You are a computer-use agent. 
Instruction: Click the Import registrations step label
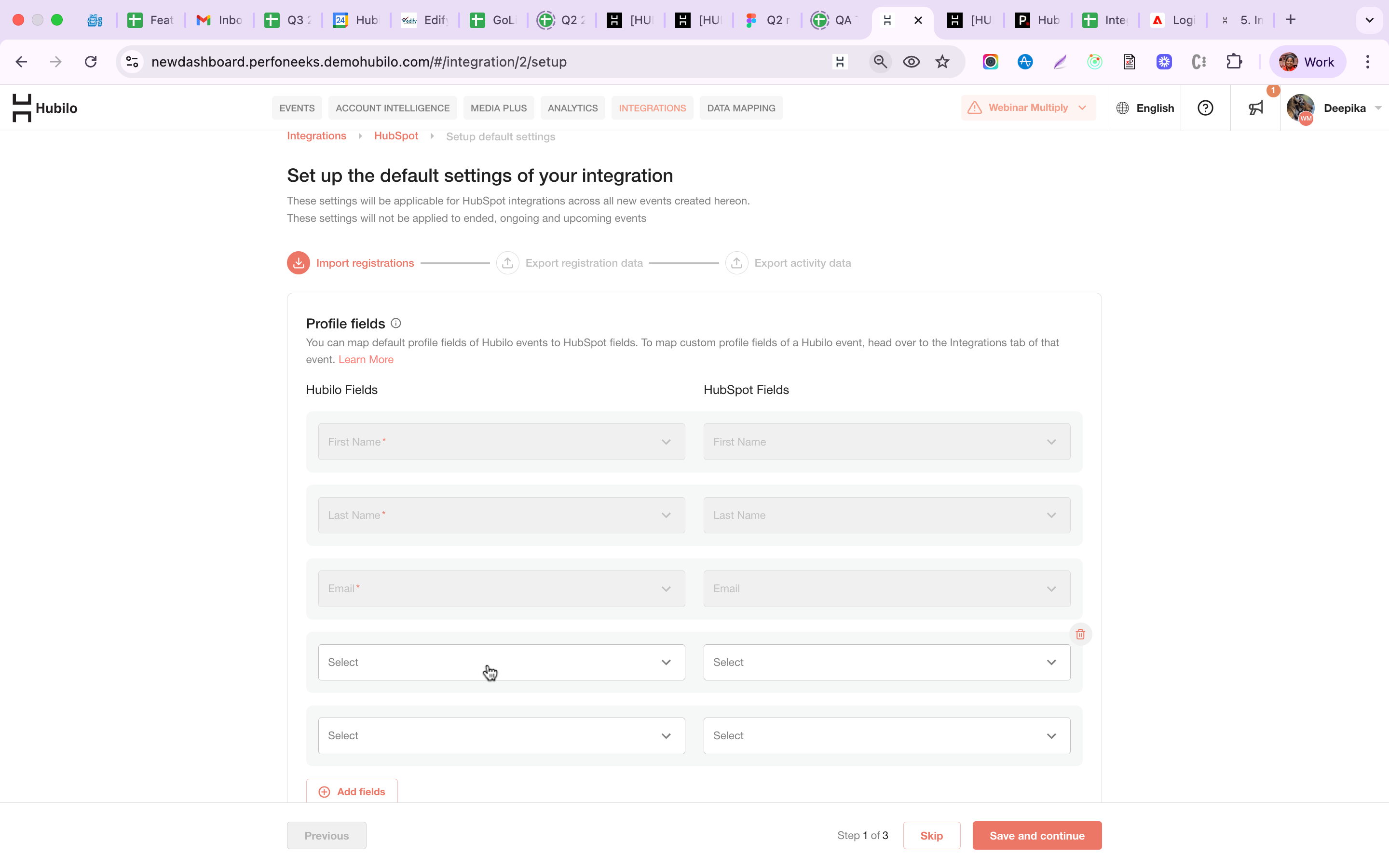click(365, 263)
